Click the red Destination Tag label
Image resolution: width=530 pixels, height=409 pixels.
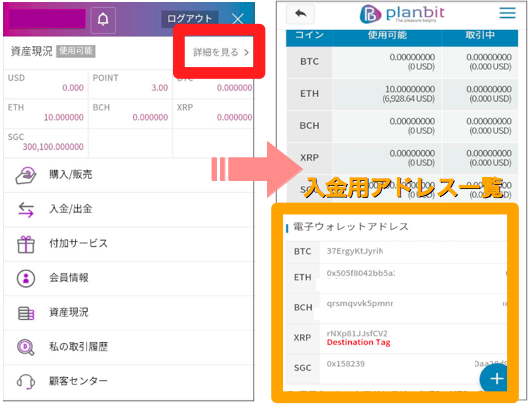(358, 342)
